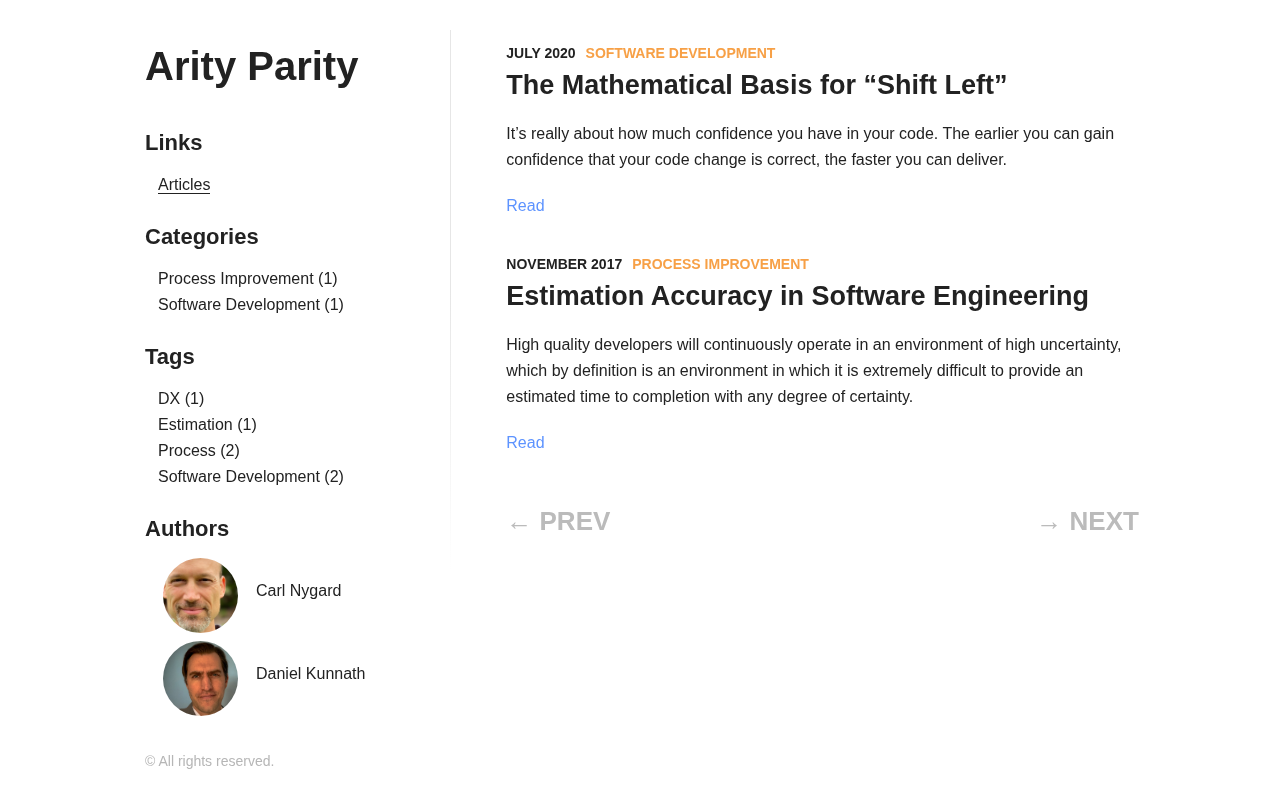This screenshot has height=800, width=1280.
Task: Open the Arity Parity site title
Action: point(251,66)
